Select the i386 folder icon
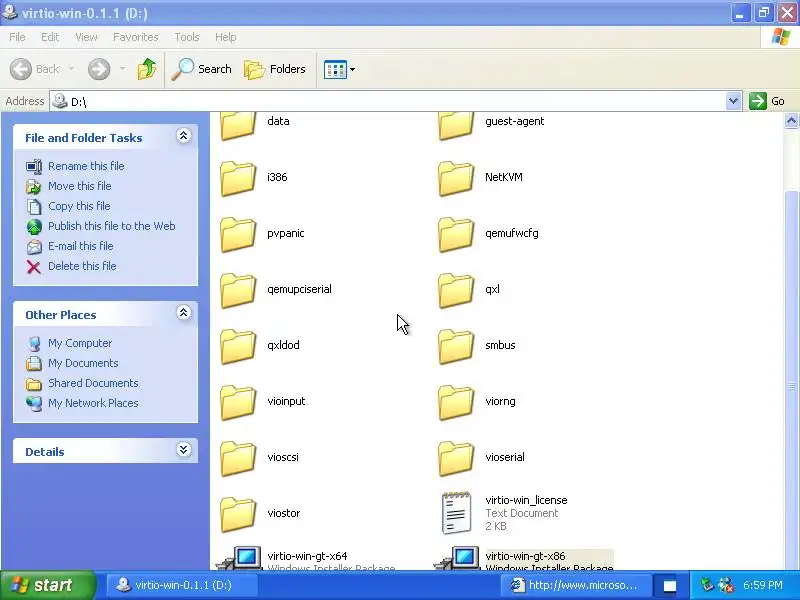The image size is (800, 600). pos(238,178)
